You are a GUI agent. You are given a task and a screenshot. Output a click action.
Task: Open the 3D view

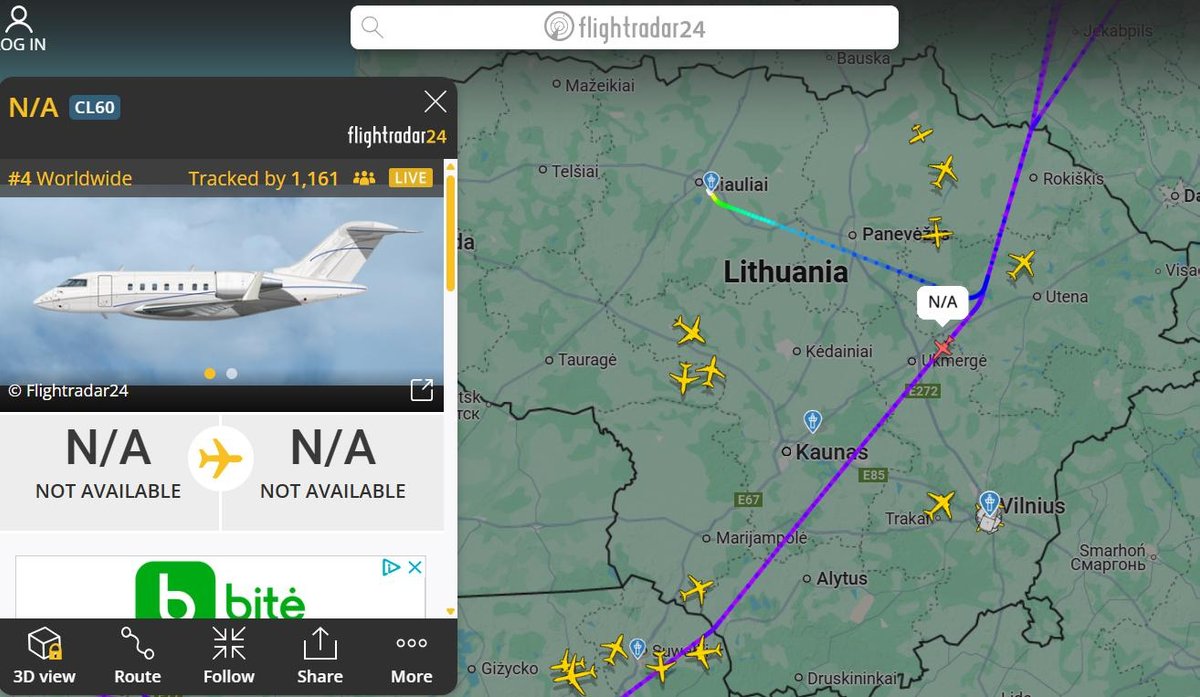click(x=44, y=654)
